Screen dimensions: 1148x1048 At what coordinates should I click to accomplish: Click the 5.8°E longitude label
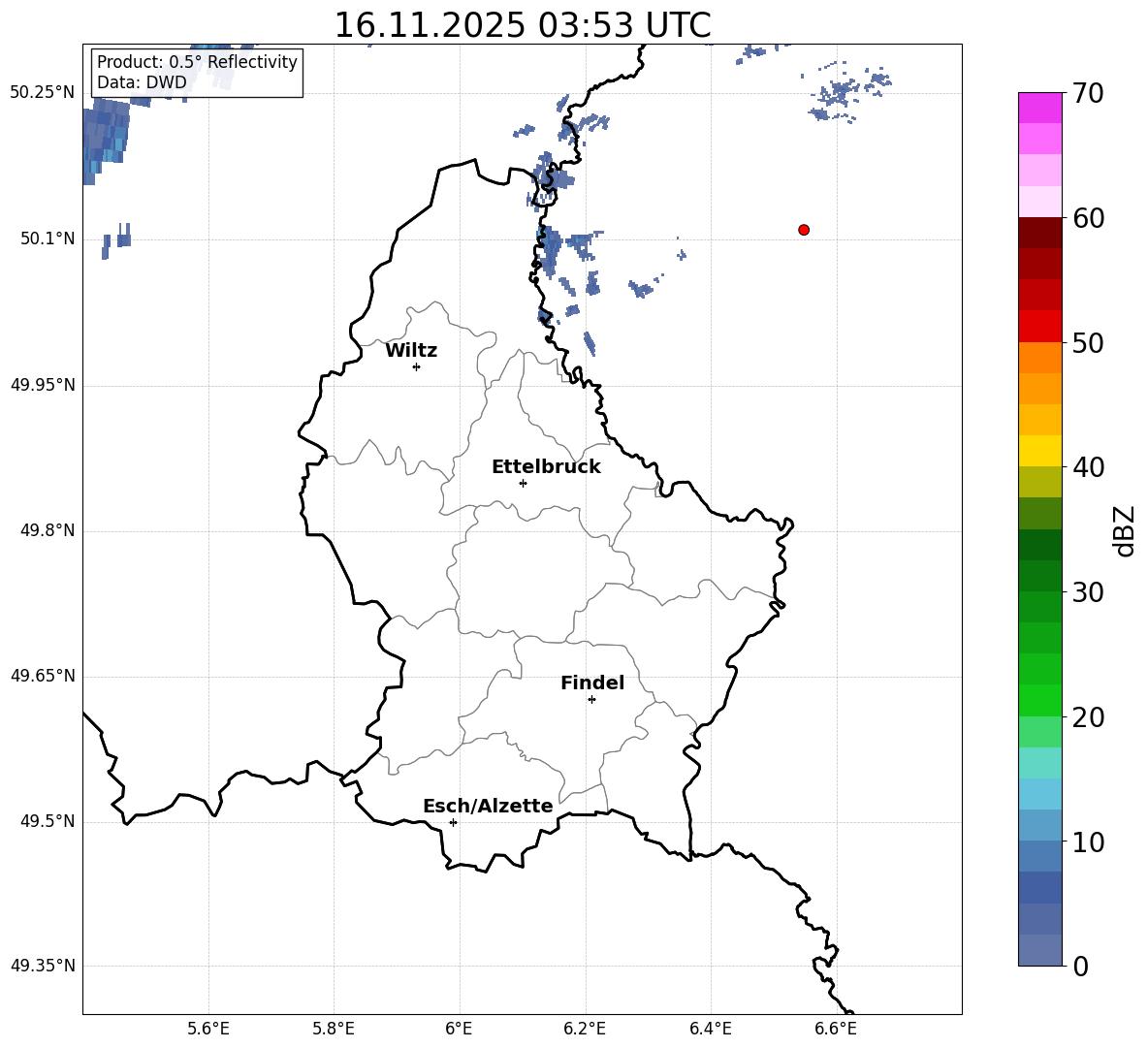coord(334,1029)
